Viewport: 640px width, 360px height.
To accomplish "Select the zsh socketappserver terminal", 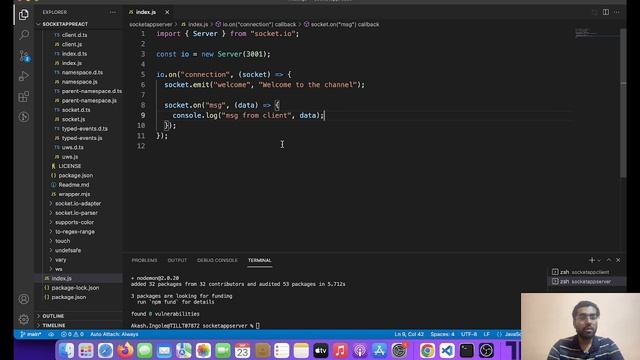I will [x=585, y=281].
